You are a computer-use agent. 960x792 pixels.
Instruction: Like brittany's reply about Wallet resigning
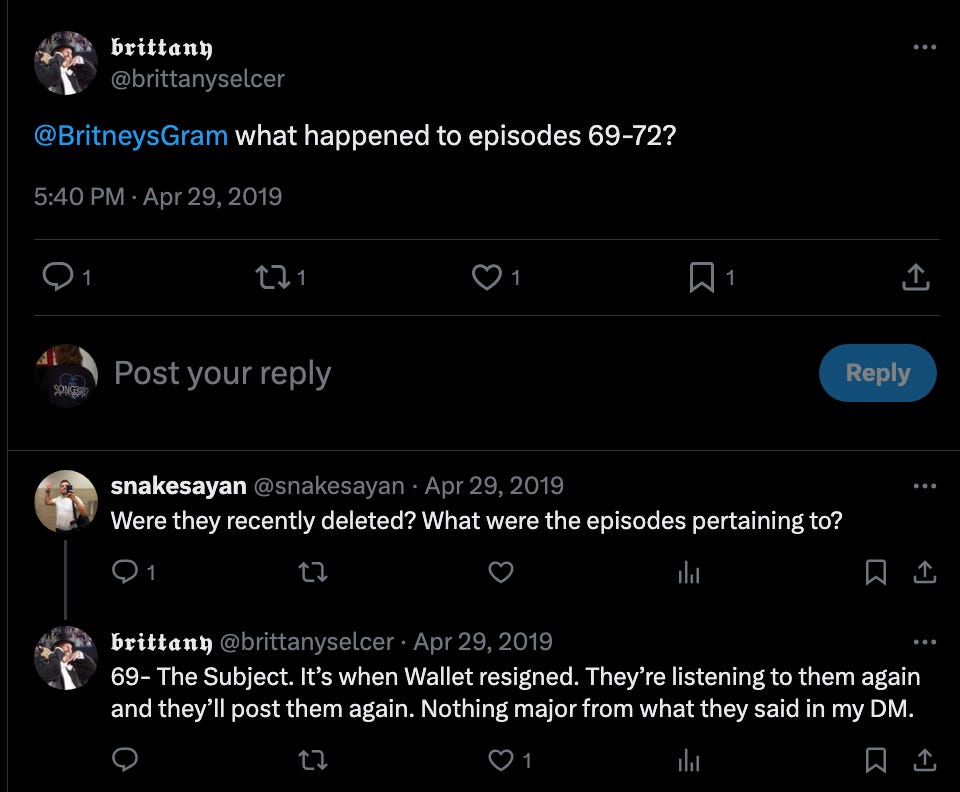coord(501,760)
